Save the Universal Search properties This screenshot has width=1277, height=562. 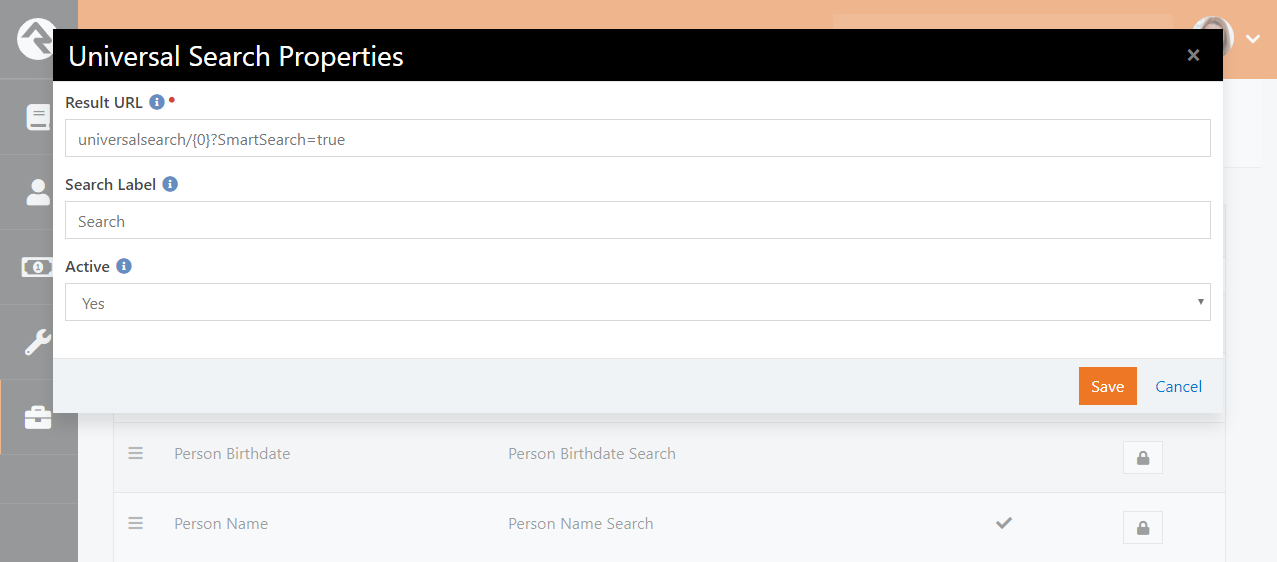[1108, 386]
